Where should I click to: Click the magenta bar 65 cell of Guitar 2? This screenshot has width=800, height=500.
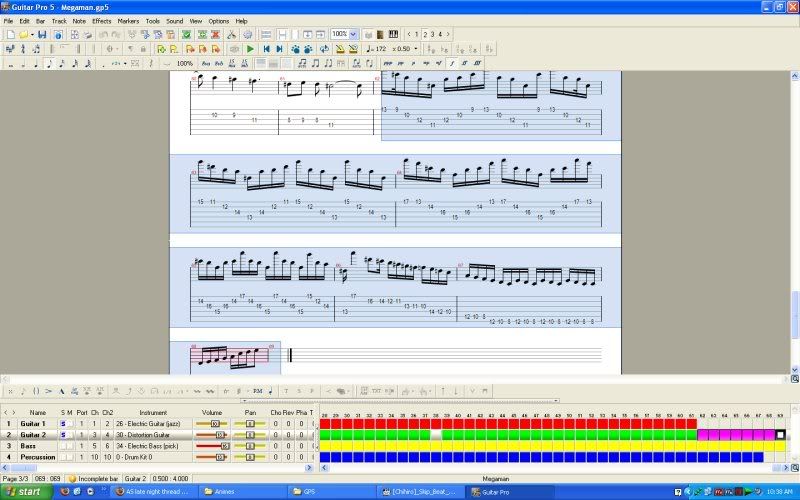tap(736, 435)
